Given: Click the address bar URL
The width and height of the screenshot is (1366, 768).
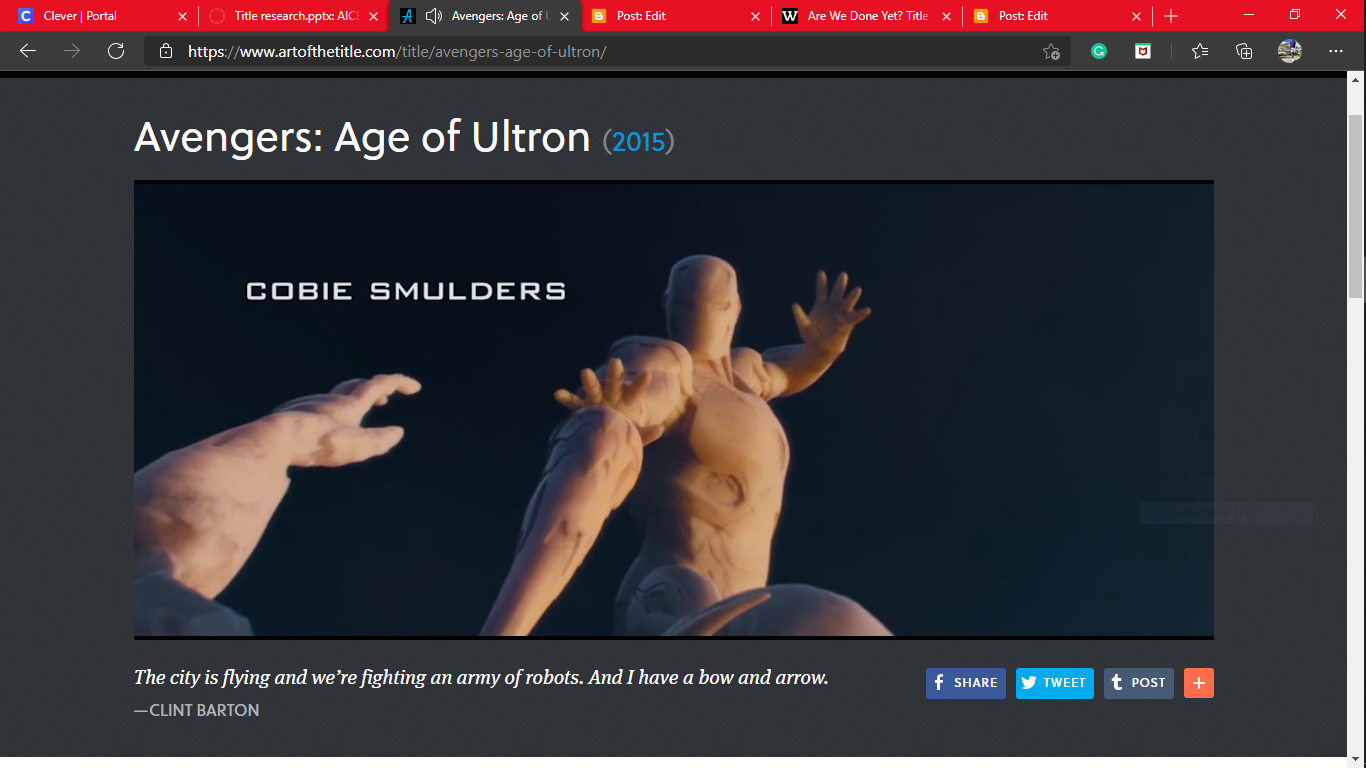Looking at the screenshot, I should (x=397, y=51).
